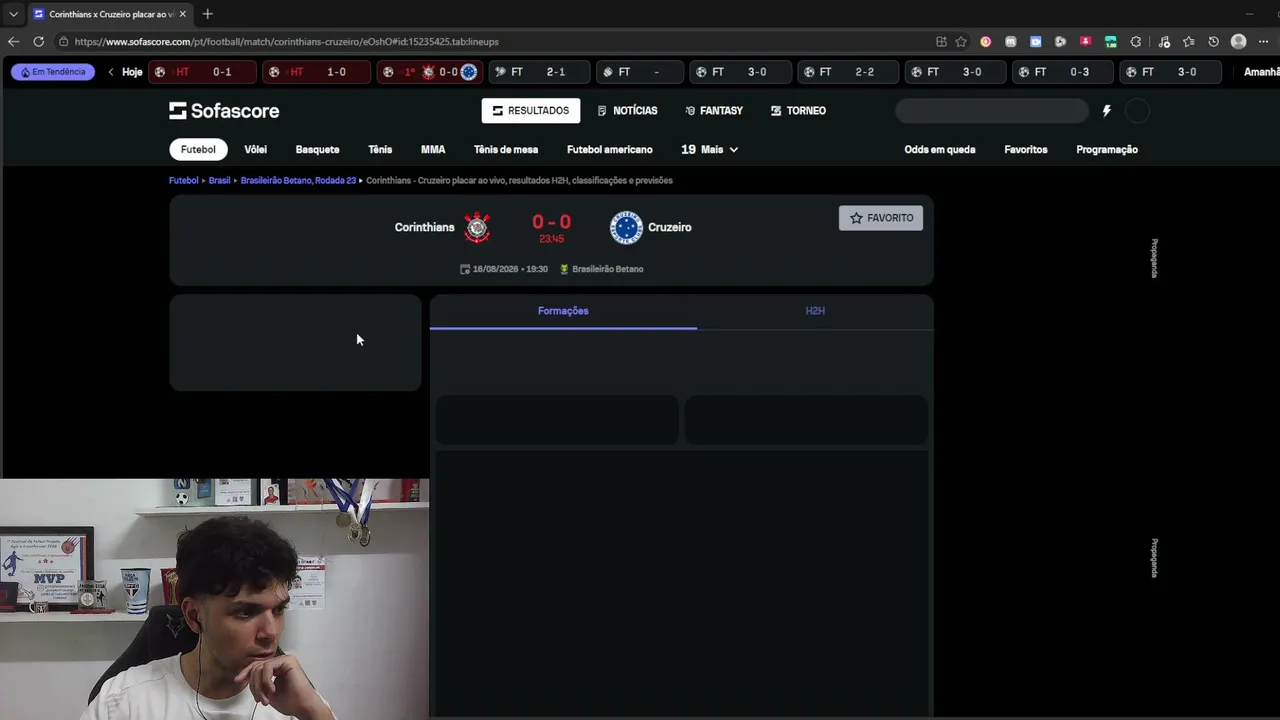1280x720 pixels.
Task: Open Favoritos in the navigation bar
Action: [x=1026, y=150]
